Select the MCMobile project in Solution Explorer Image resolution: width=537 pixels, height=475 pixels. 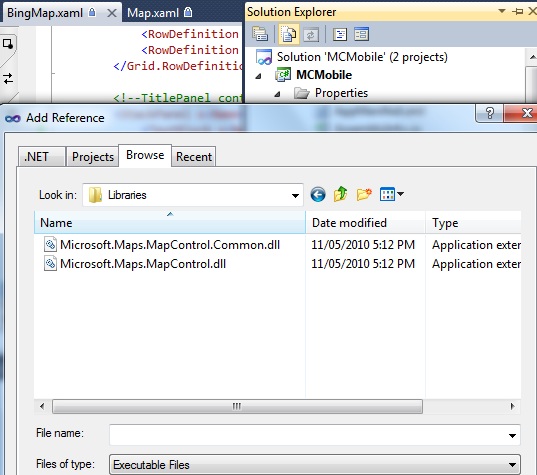(324, 75)
